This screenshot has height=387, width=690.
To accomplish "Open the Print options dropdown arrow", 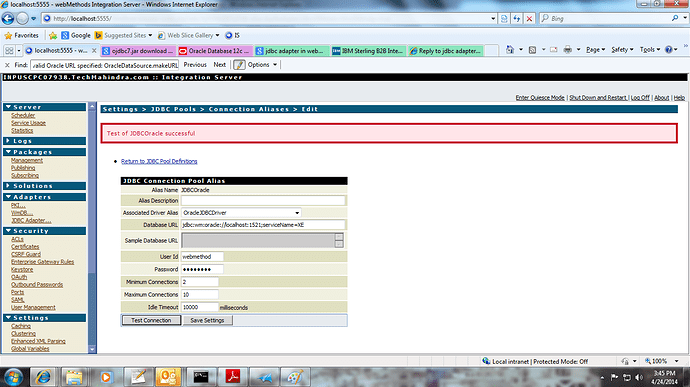I will pyautogui.click(x=578, y=50).
